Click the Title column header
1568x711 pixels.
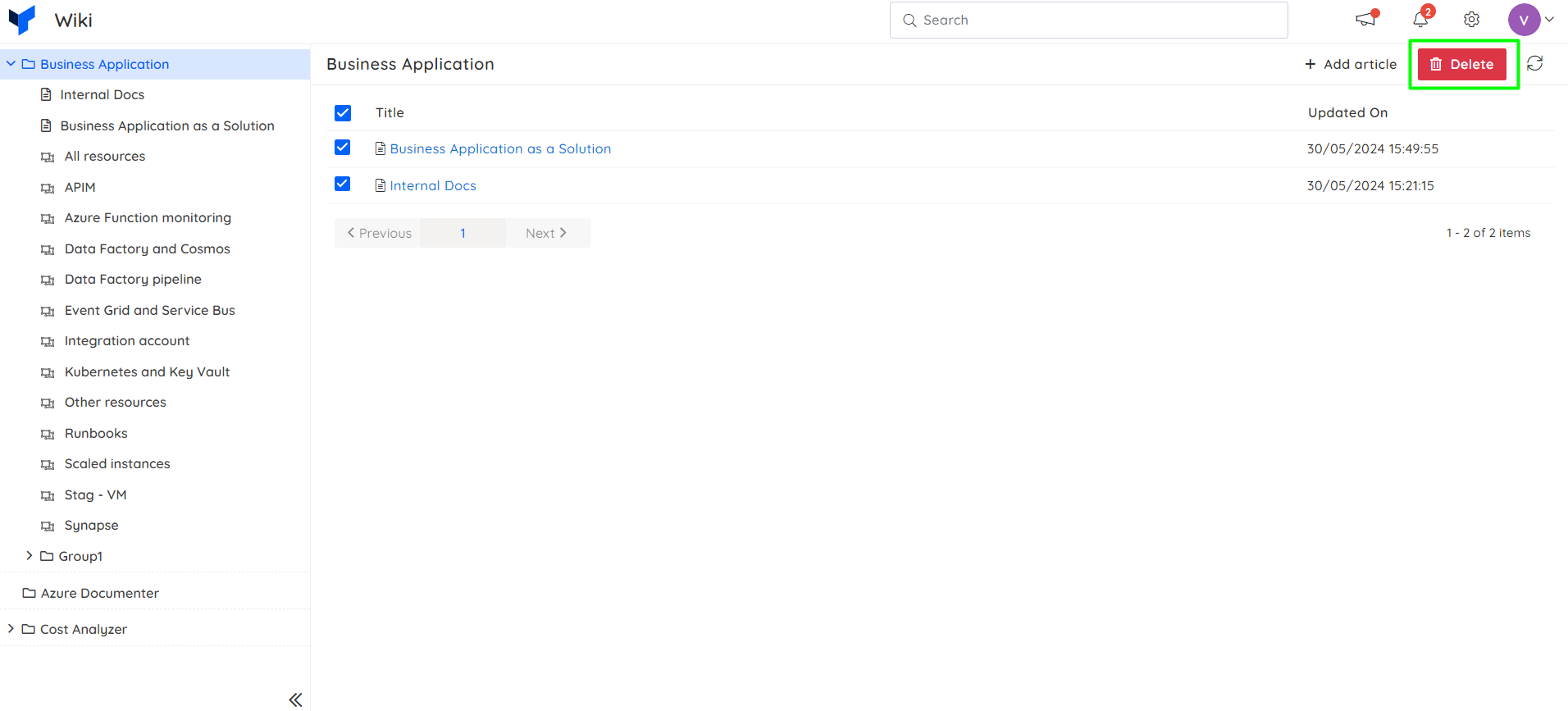click(390, 113)
